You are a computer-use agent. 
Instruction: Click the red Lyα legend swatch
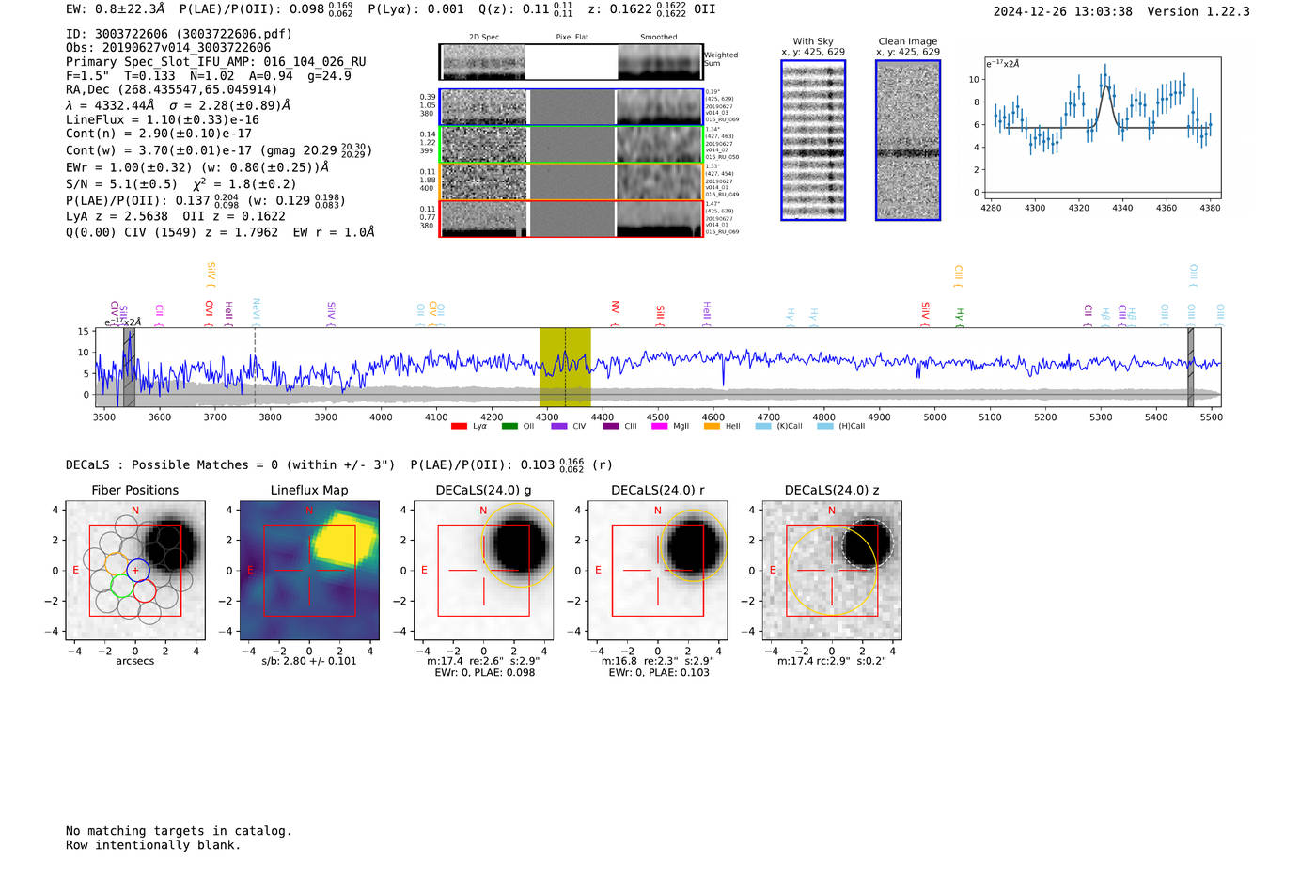tap(459, 427)
